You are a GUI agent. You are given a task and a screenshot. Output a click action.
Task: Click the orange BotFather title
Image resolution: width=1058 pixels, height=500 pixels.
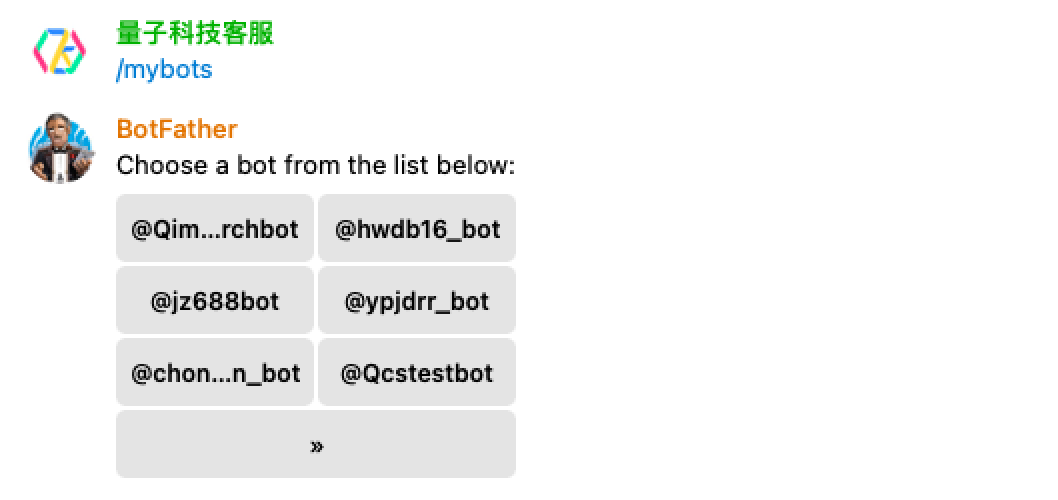(177, 129)
